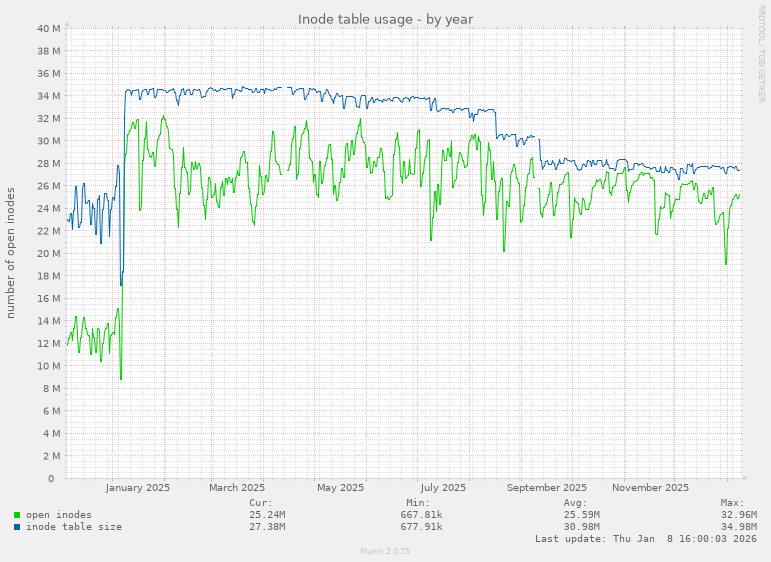This screenshot has height=562, width=771.
Task: Click the 'March 2025' axis label
Action: [237, 488]
